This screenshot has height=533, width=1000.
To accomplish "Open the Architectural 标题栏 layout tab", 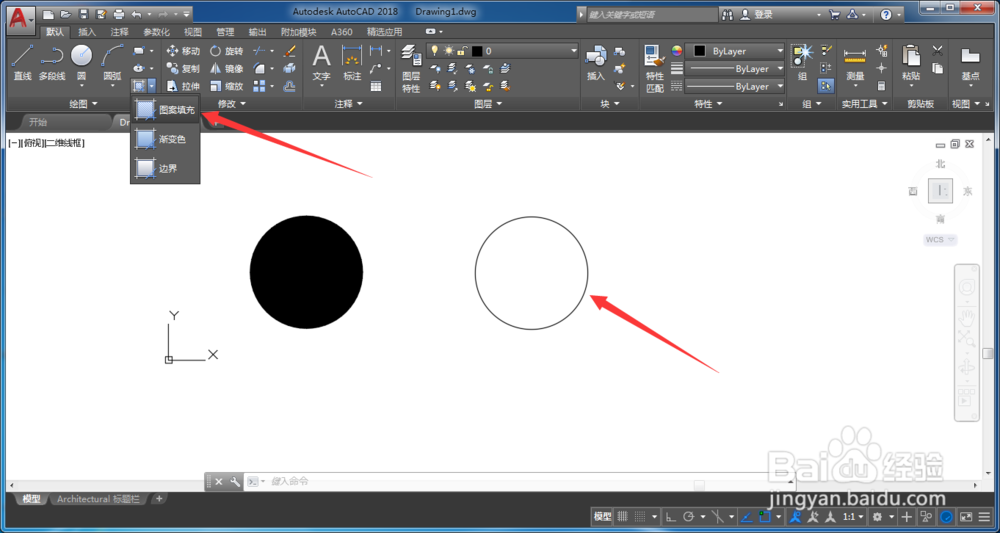I will click(x=98, y=499).
